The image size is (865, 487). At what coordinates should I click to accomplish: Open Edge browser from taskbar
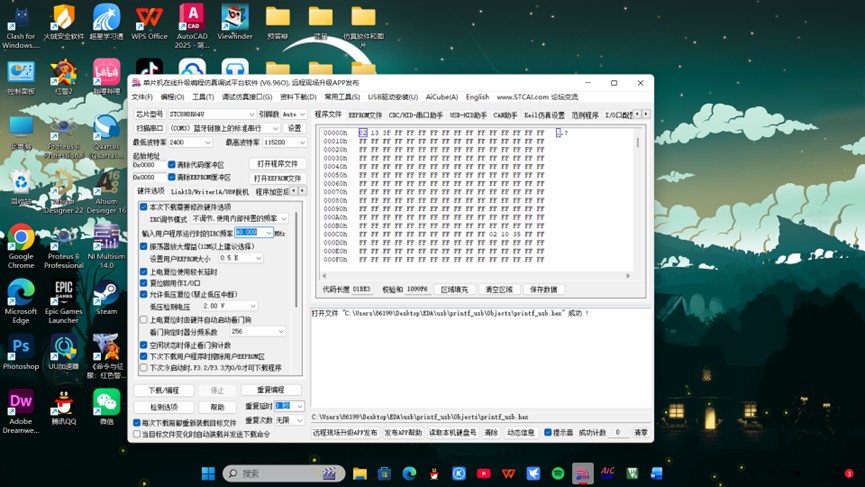point(409,473)
